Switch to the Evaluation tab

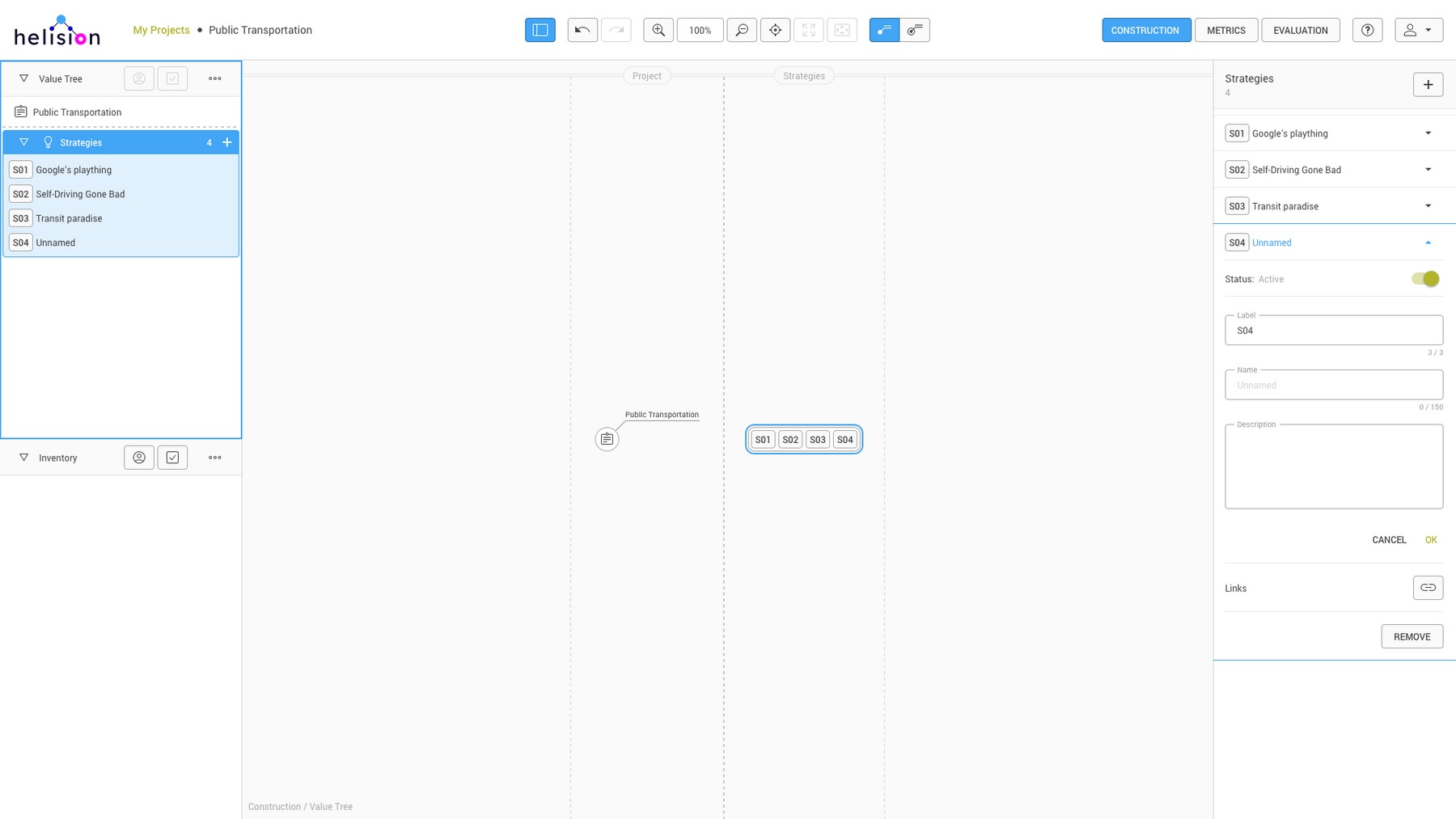[1300, 30]
